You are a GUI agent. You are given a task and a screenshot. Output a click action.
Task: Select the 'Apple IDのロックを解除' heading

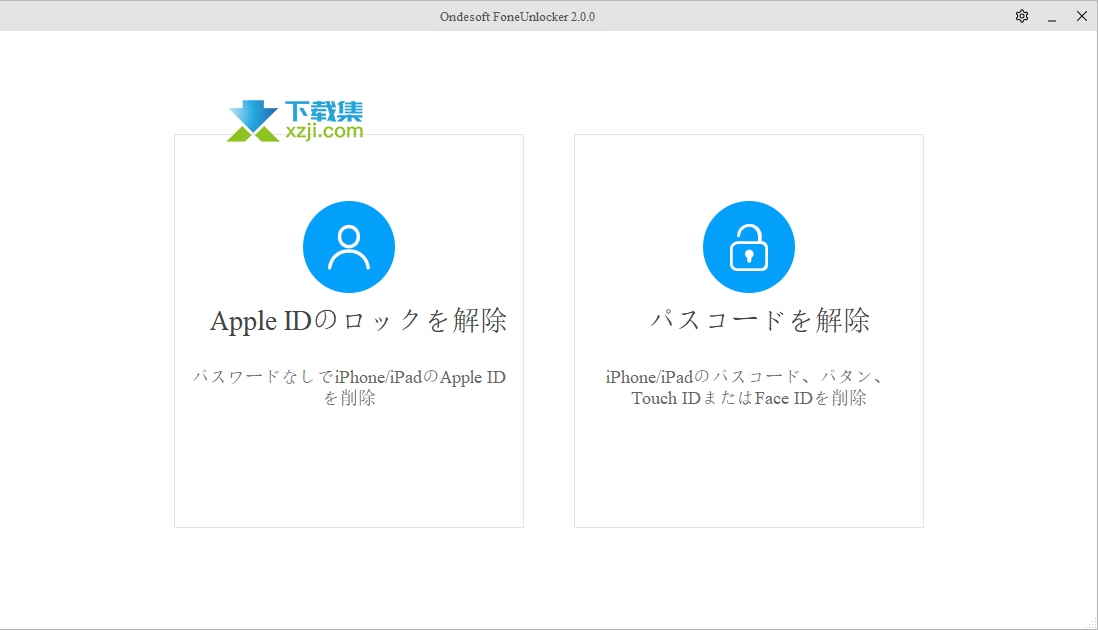point(358,321)
